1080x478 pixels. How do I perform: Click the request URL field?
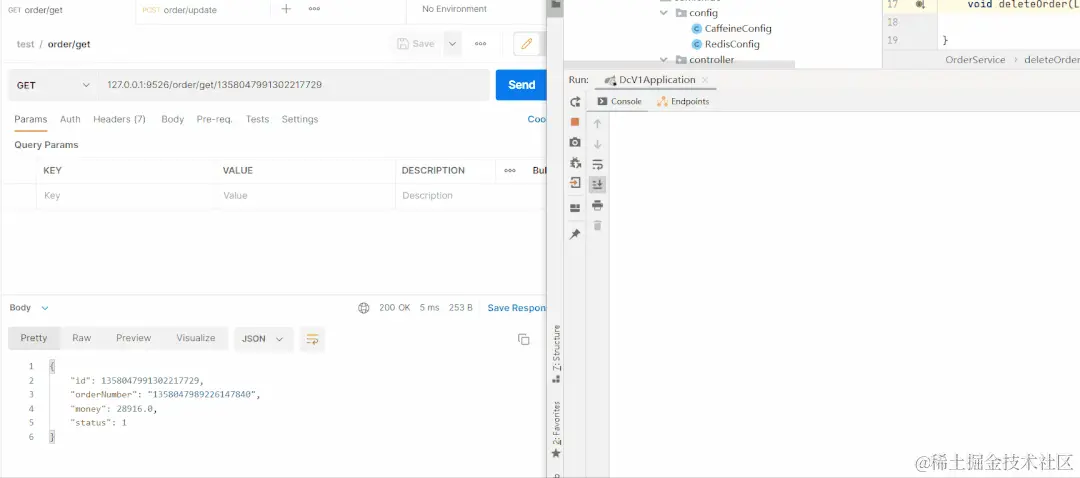pos(294,85)
